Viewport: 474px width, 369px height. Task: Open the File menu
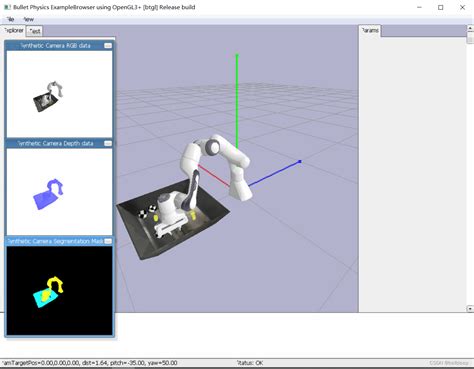[x=10, y=19]
